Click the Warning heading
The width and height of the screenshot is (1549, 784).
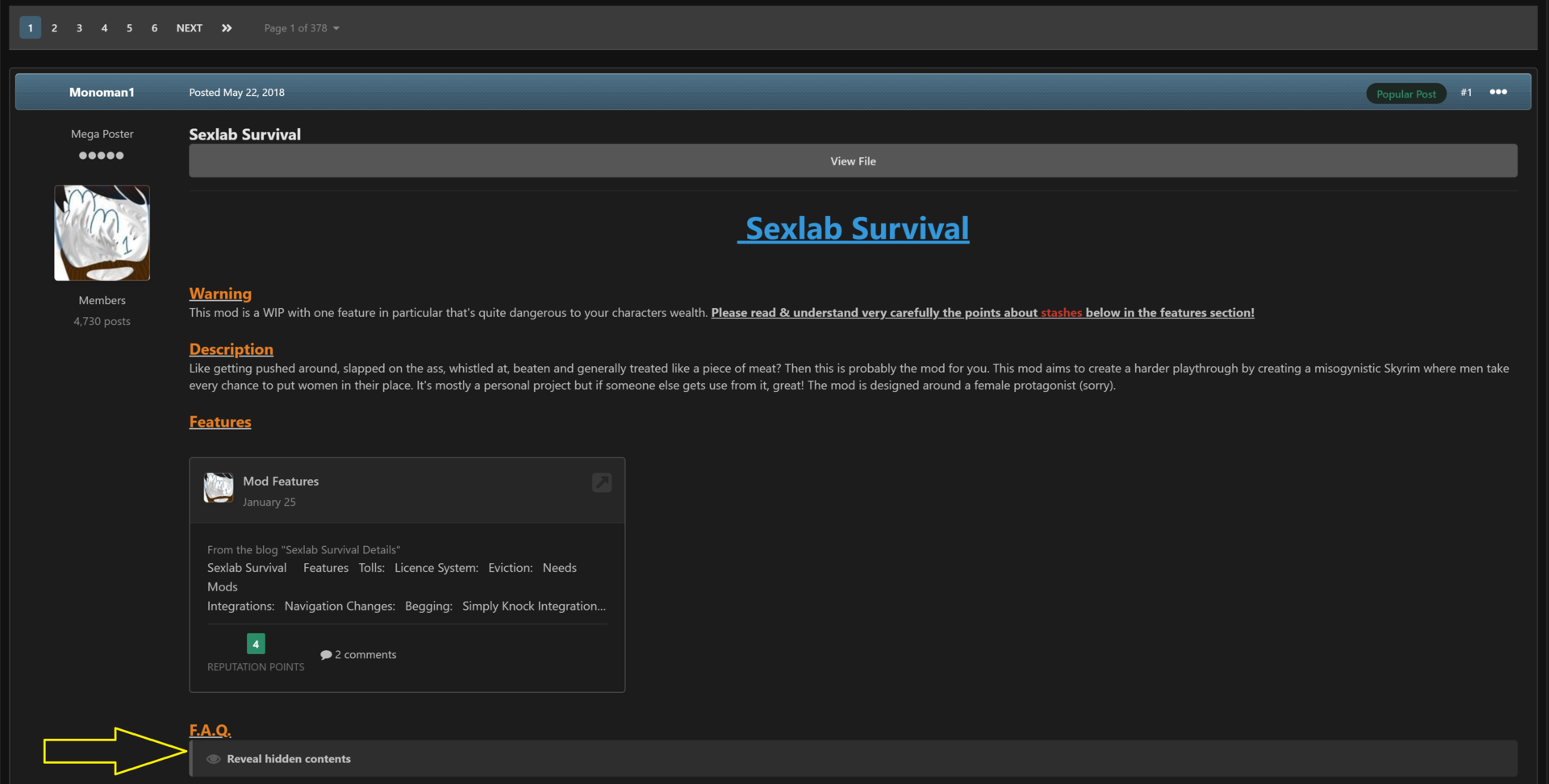[220, 294]
